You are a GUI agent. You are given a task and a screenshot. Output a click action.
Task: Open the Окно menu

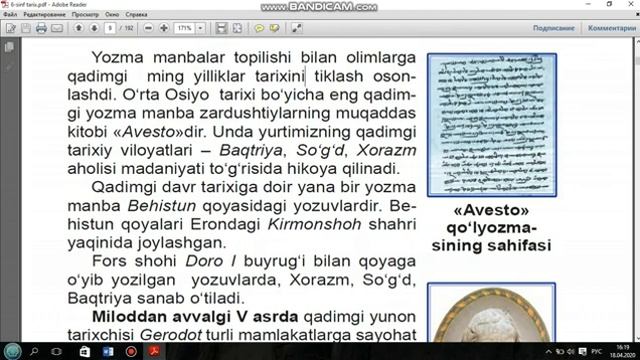pos(112,14)
